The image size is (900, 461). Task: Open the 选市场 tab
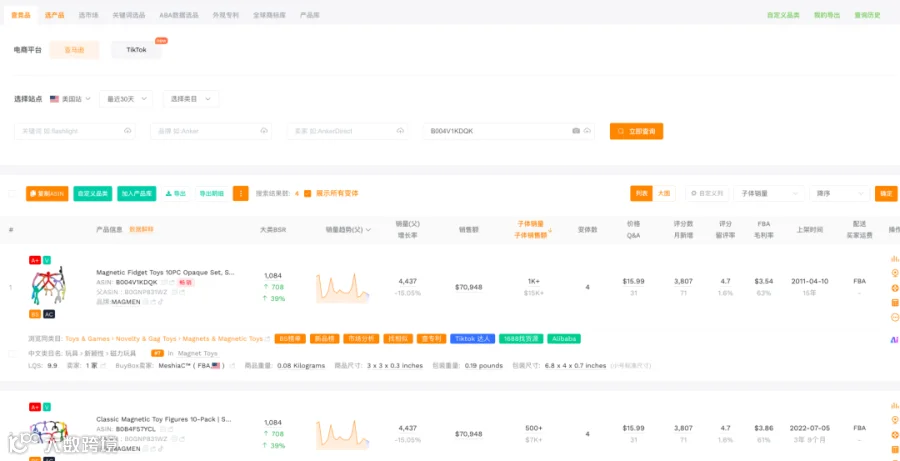88,16
